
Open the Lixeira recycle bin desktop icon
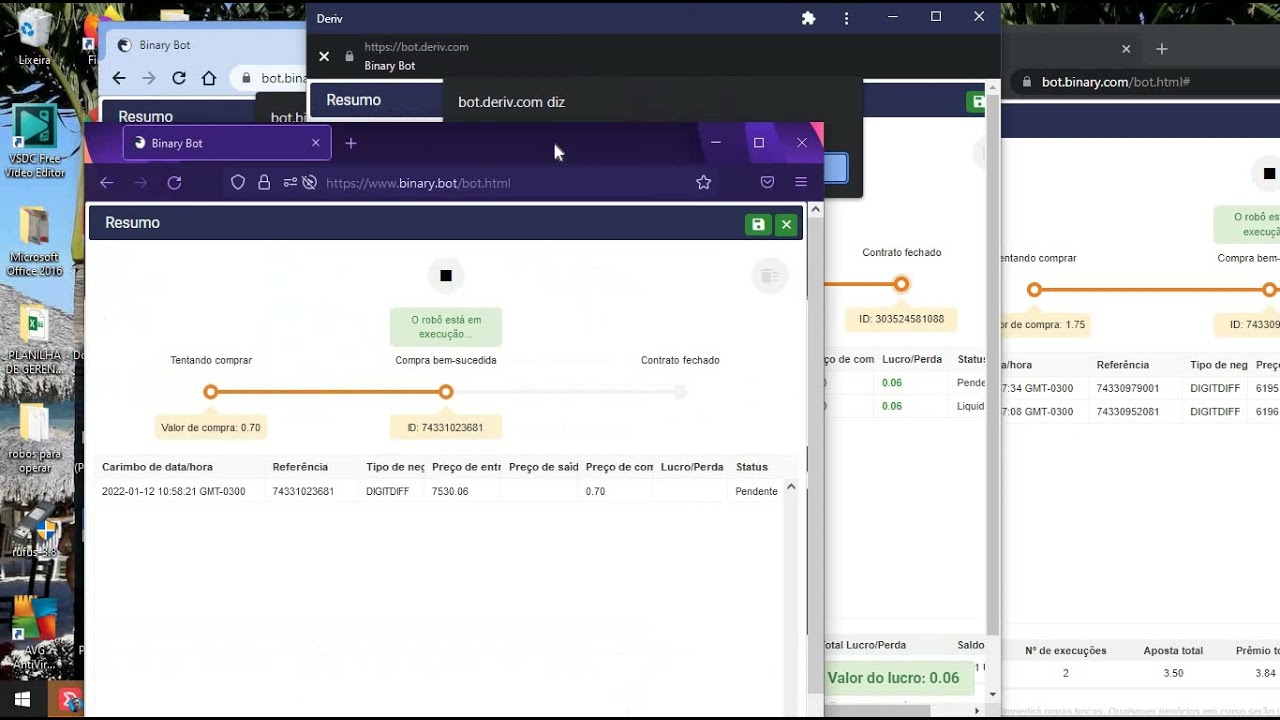34,37
